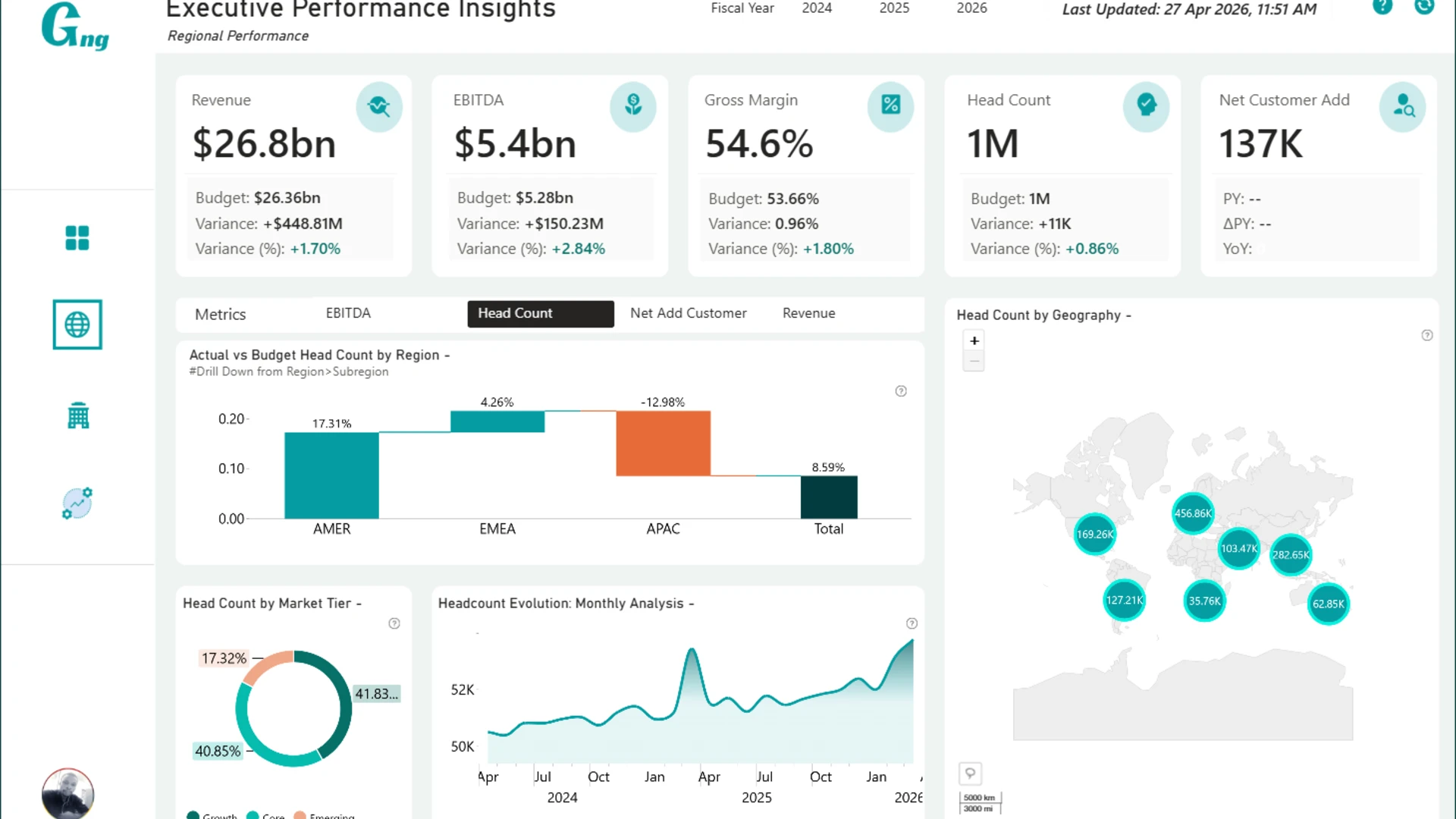
Task: Click the Net Customer Add person-search icon
Action: [1402, 106]
